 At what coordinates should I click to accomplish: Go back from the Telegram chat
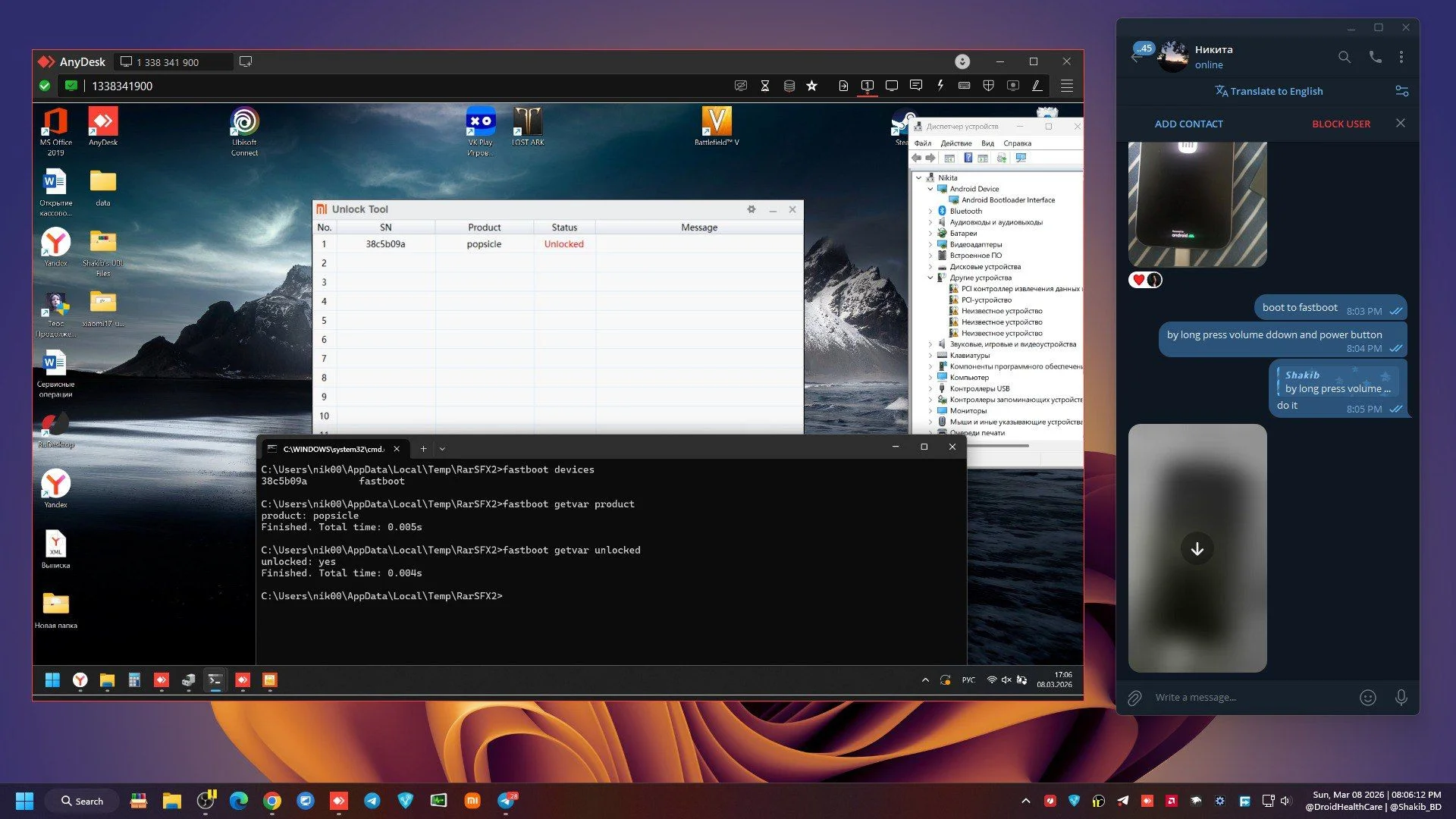tap(1135, 58)
